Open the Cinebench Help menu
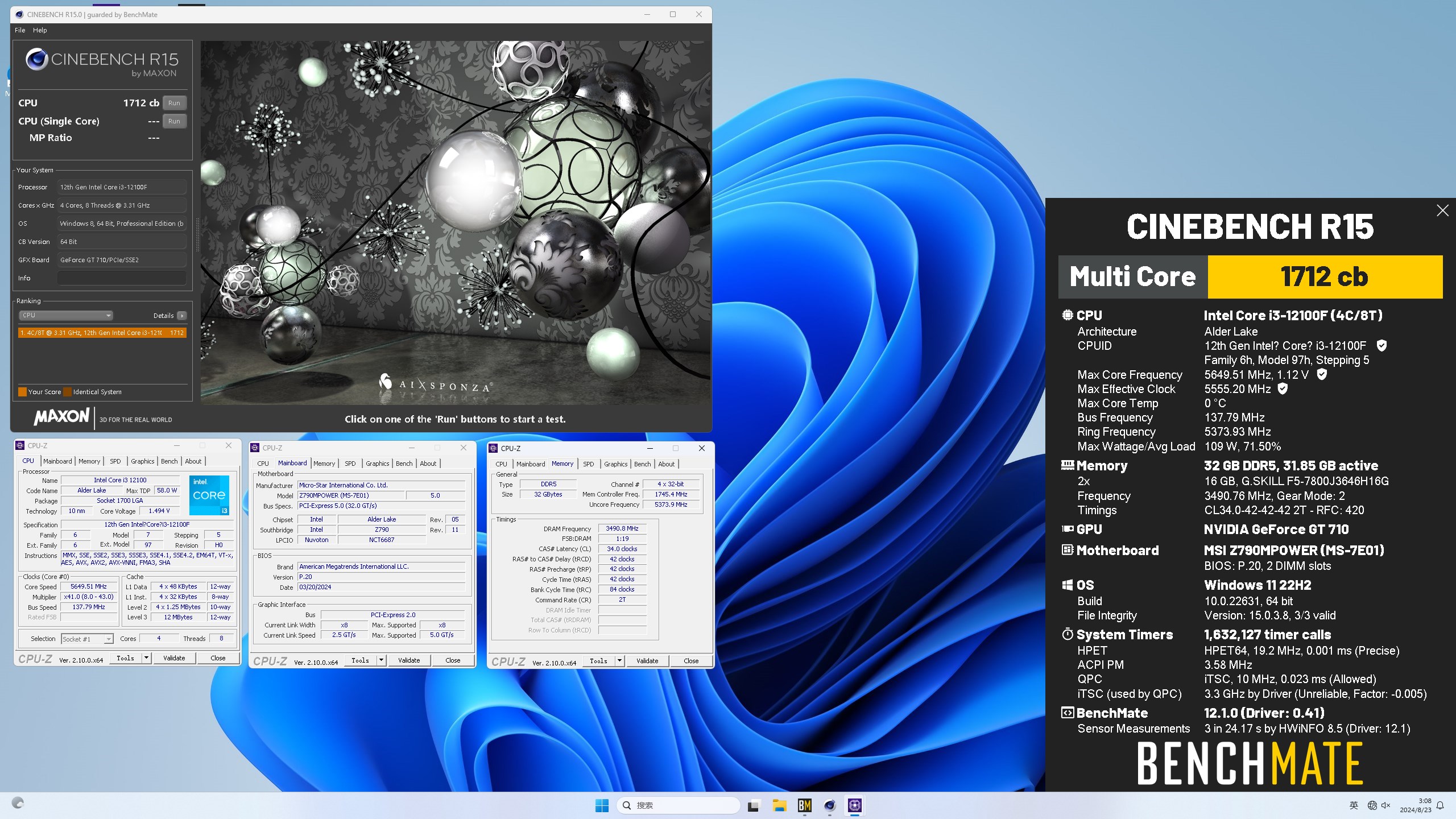The height and width of the screenshot is (819, 1456). (x=40, y=30)
